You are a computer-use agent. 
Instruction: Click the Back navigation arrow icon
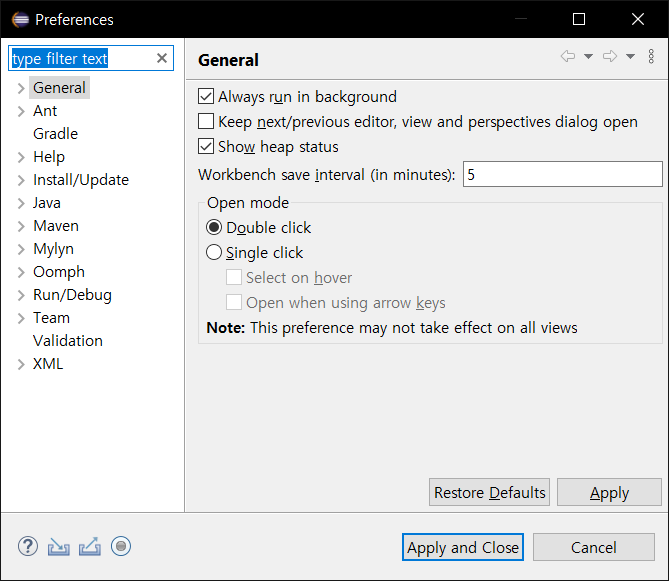(568, 56)
